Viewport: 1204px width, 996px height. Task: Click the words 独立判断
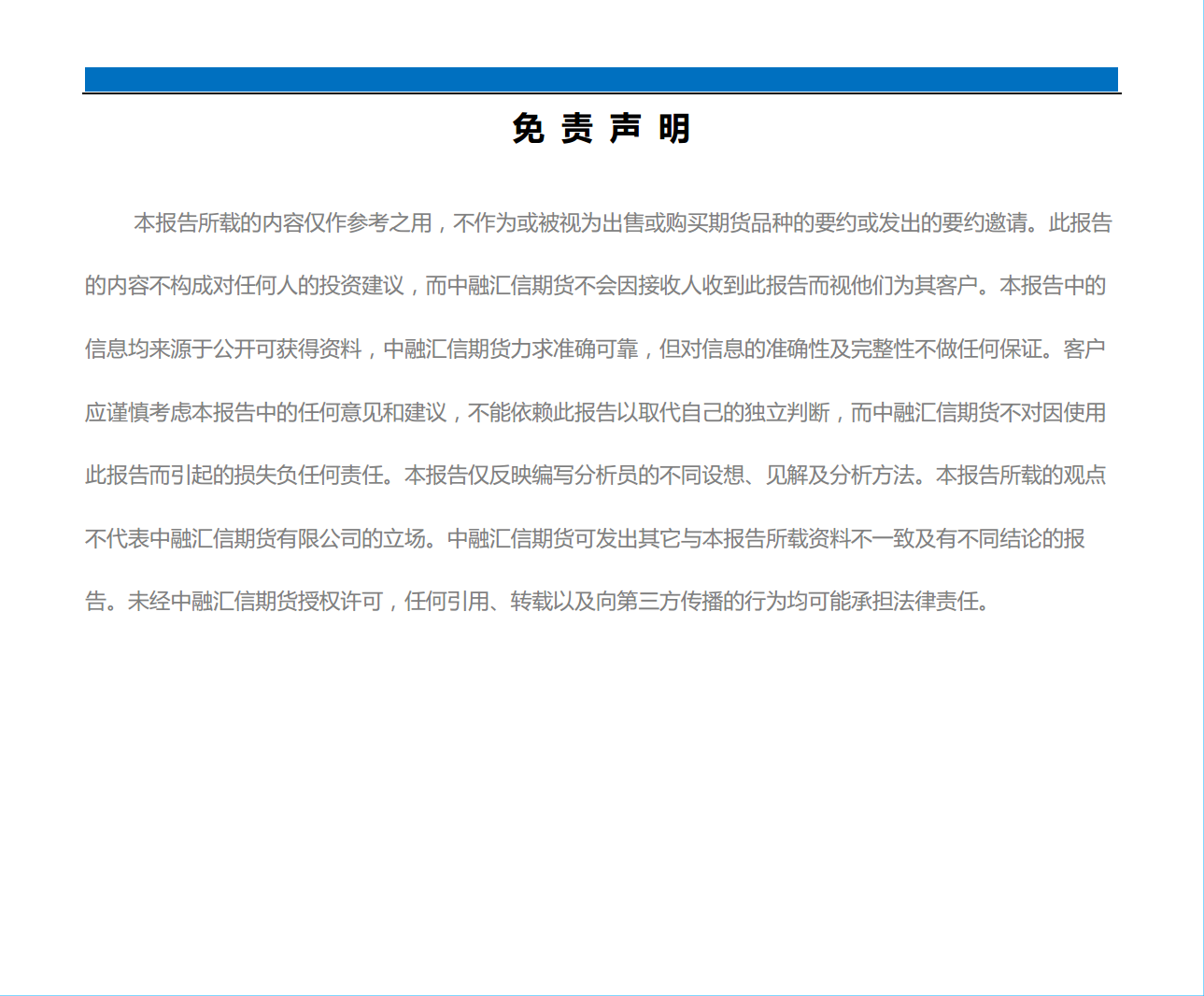tap(786, 413)
